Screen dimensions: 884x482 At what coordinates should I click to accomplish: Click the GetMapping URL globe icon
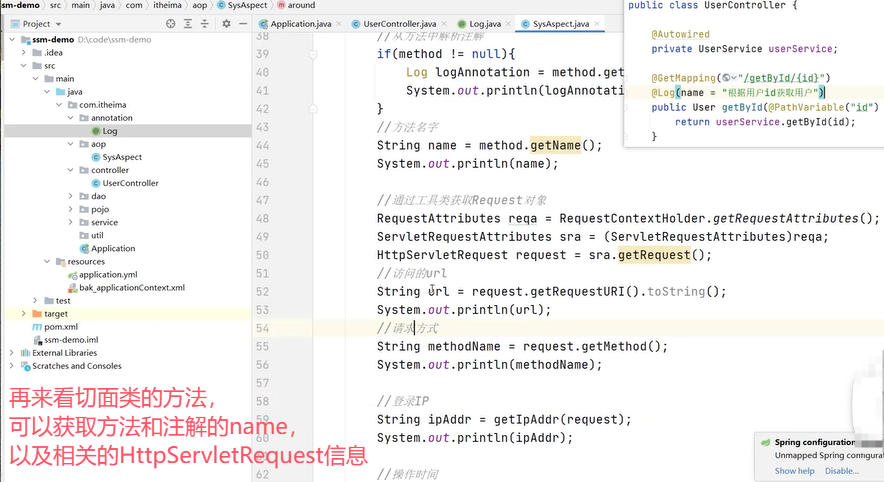[727, 78]
